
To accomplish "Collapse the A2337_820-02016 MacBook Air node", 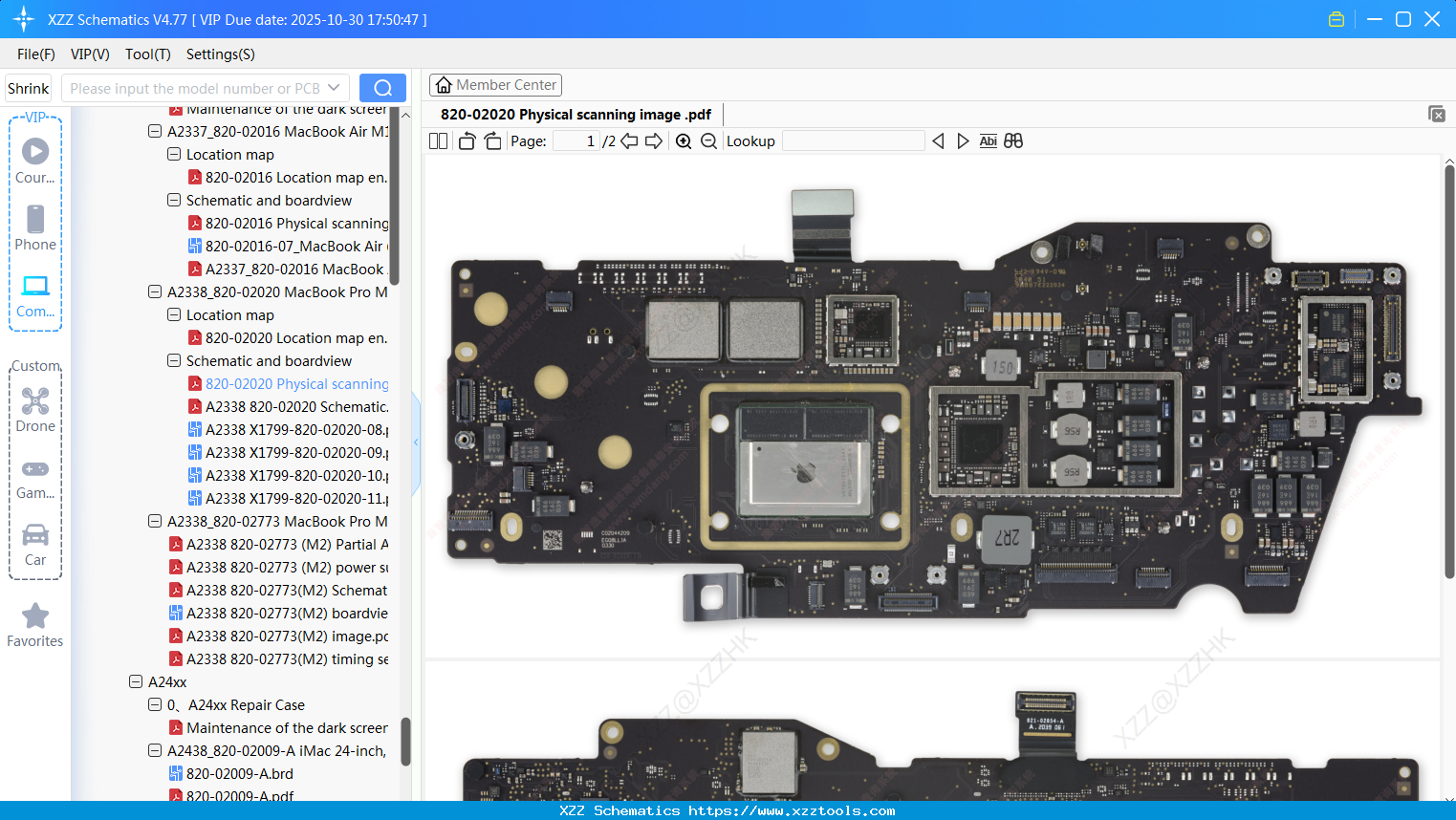I will tap(155, 131).
